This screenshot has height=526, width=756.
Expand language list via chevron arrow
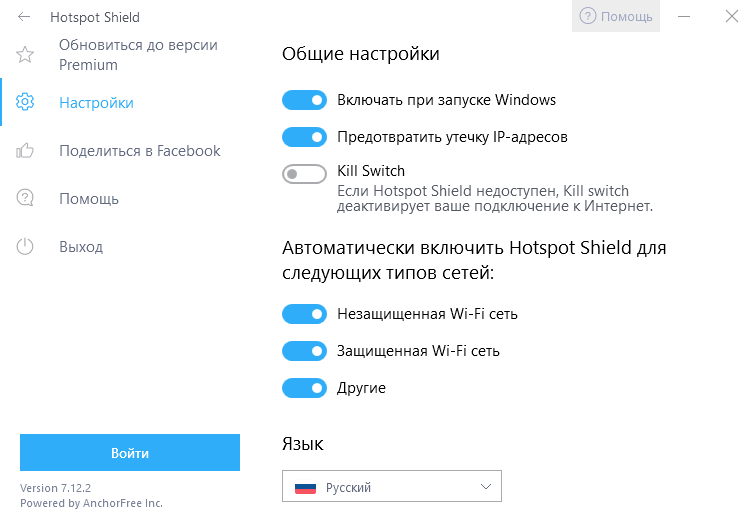click(486, 487)
